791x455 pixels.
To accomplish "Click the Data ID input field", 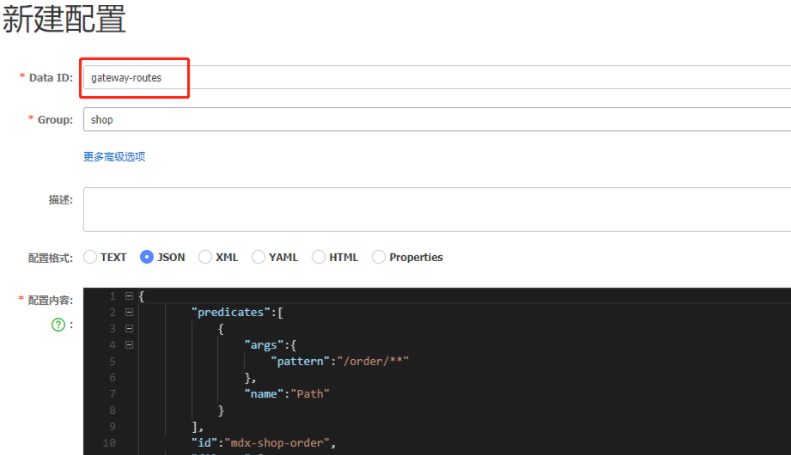I will pos(435,77).
